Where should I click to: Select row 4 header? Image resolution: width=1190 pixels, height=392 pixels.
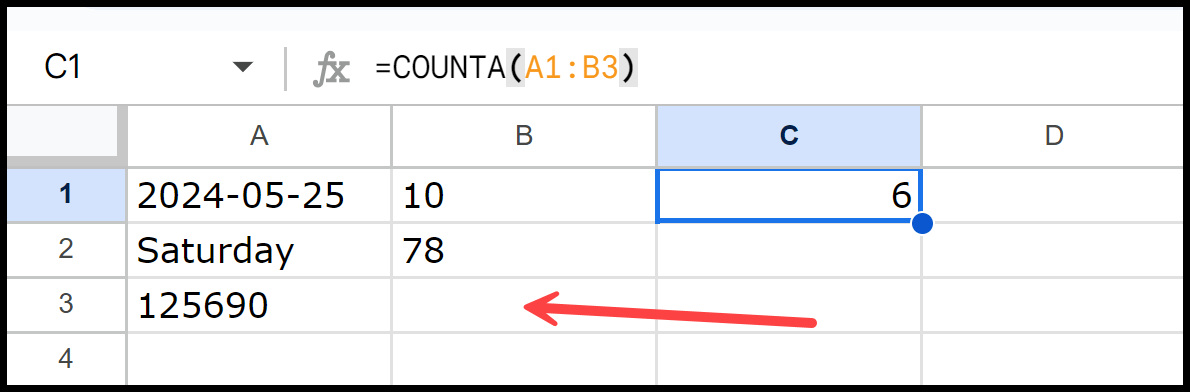pos(66,359)
